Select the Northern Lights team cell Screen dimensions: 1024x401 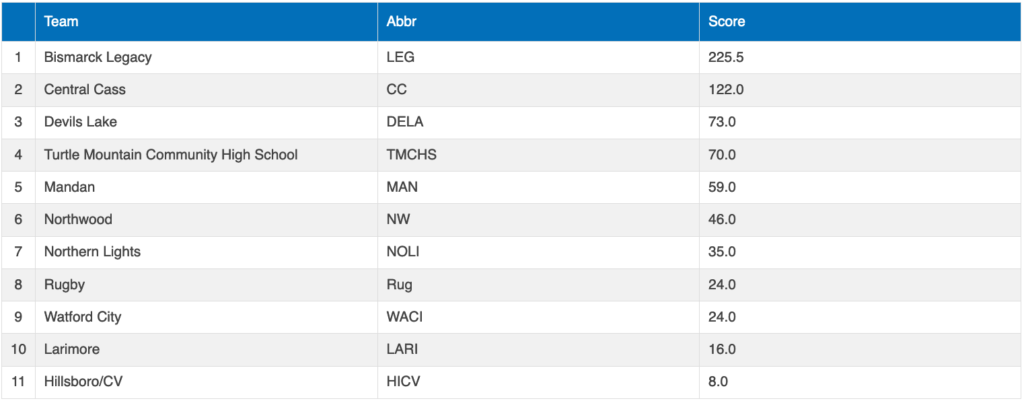coord(92,252)
